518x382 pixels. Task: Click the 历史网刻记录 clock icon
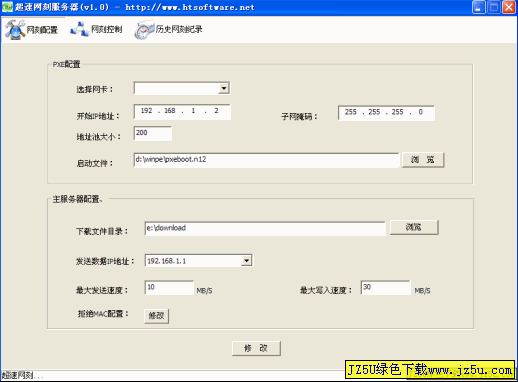pos(144,30)
